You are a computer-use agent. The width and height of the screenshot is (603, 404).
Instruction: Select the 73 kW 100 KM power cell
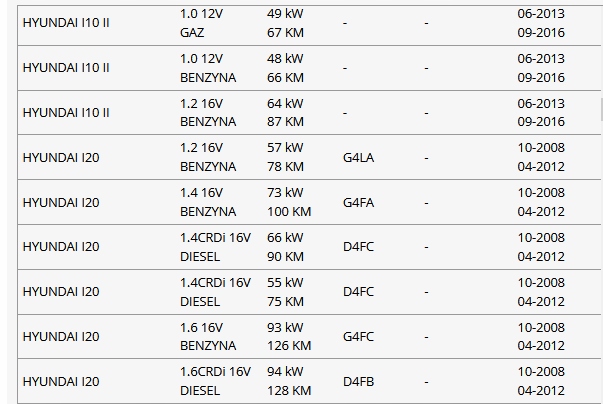point(288,203)
